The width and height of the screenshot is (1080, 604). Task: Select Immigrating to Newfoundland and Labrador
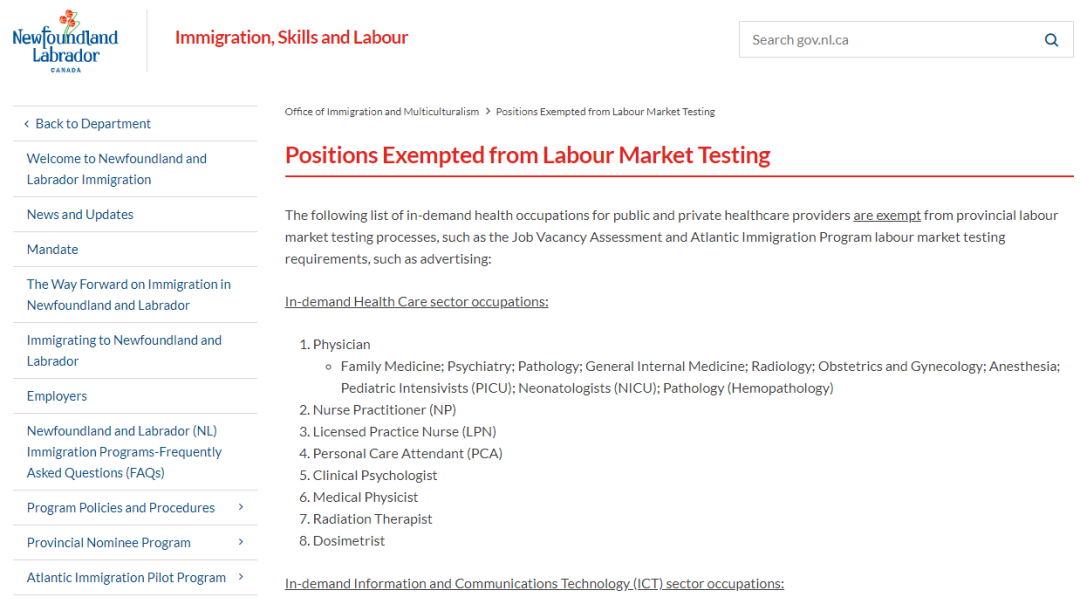pyautogui.click(x=124, y=351)
